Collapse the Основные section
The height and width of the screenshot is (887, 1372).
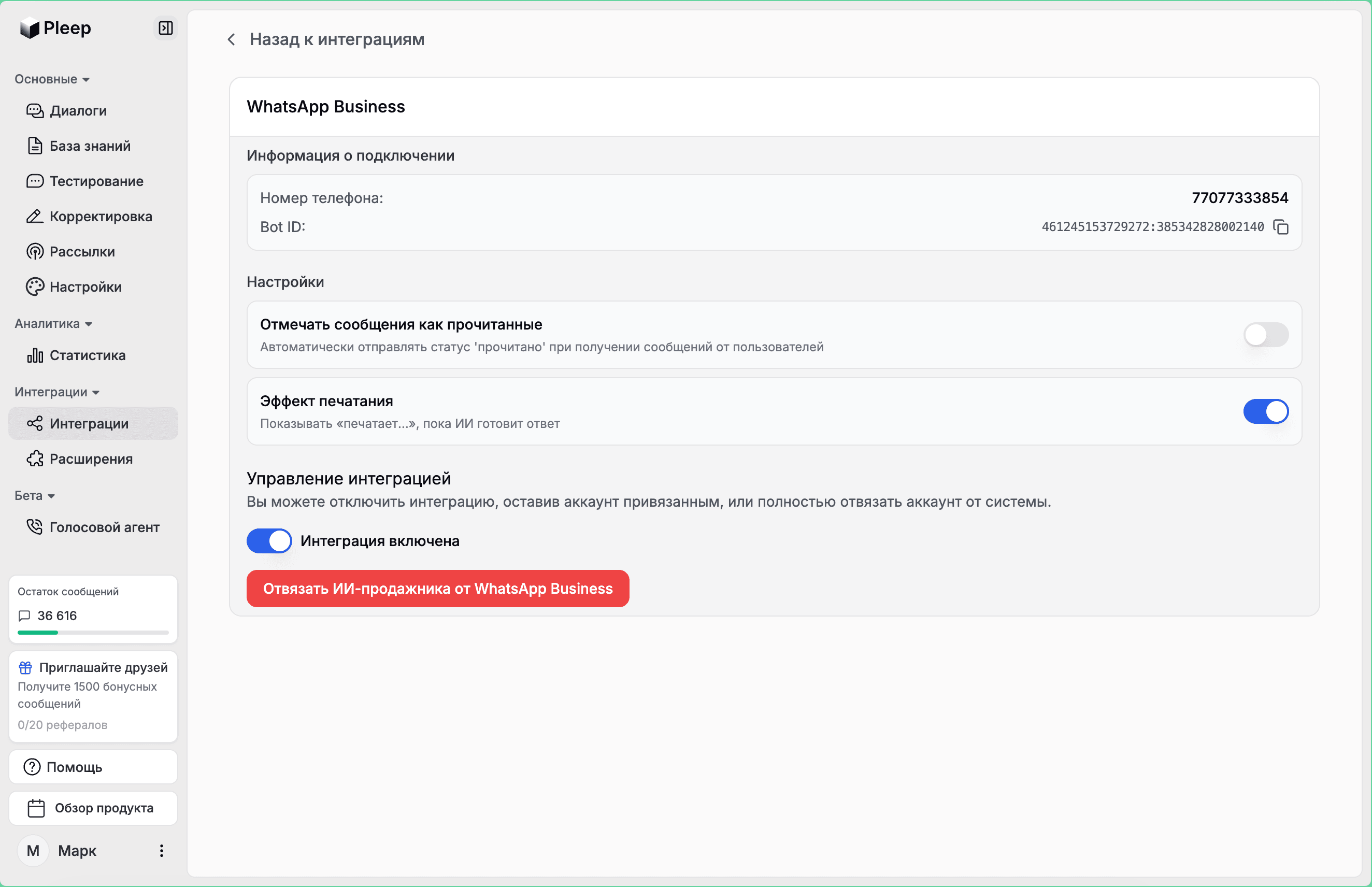pos(52,79)
